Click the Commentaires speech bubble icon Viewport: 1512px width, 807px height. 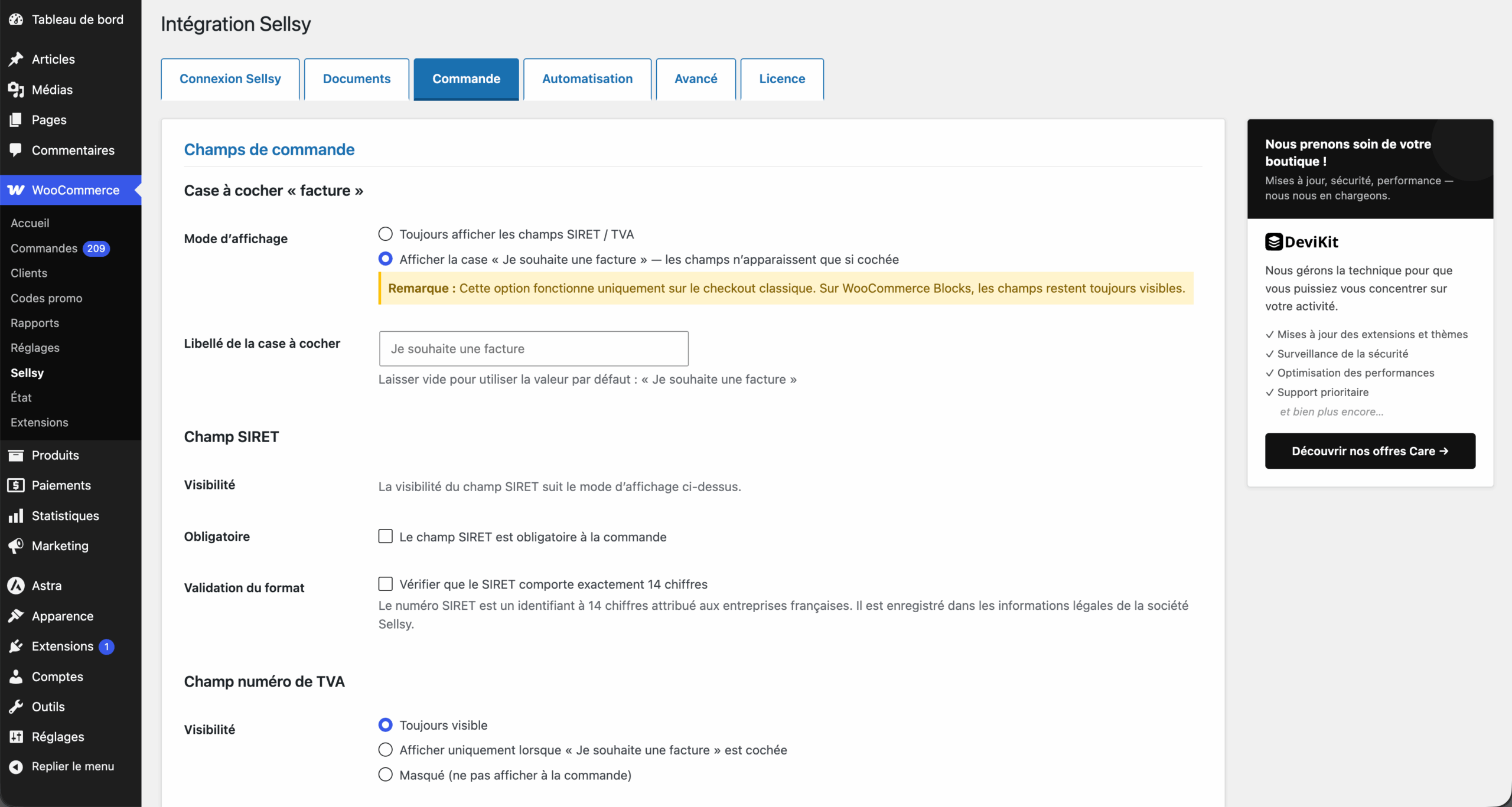pos(16,150)
